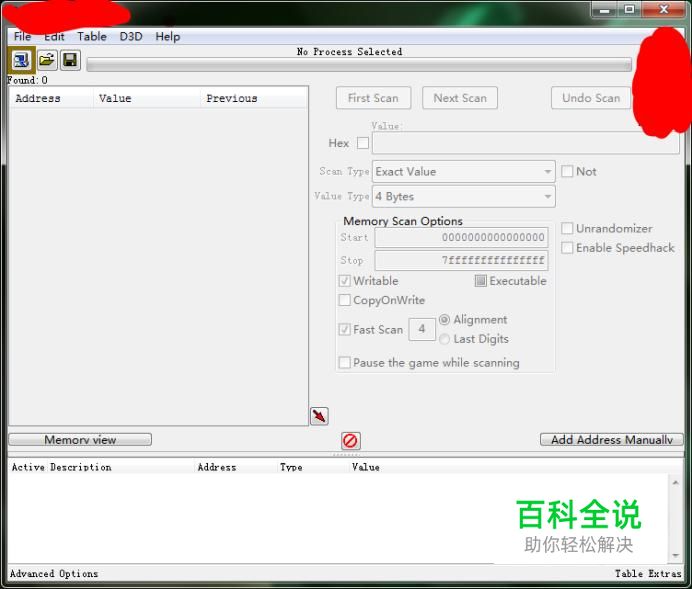Open Memory view

[80, 439]
